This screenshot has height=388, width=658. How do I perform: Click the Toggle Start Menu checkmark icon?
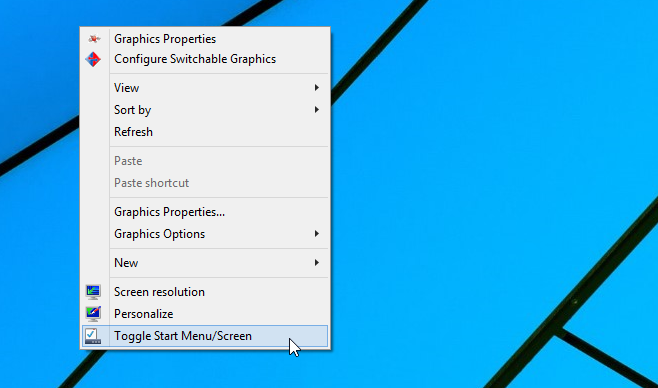pos(93,336)
